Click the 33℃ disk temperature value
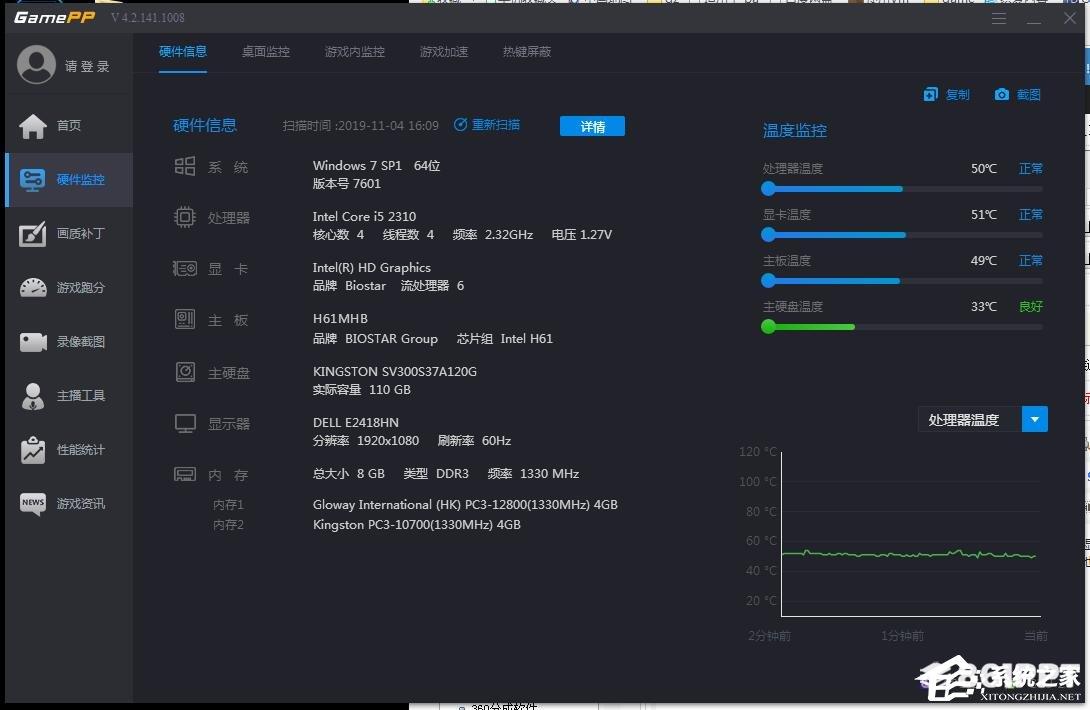The image size is (1090, 710). pos(984,306)
